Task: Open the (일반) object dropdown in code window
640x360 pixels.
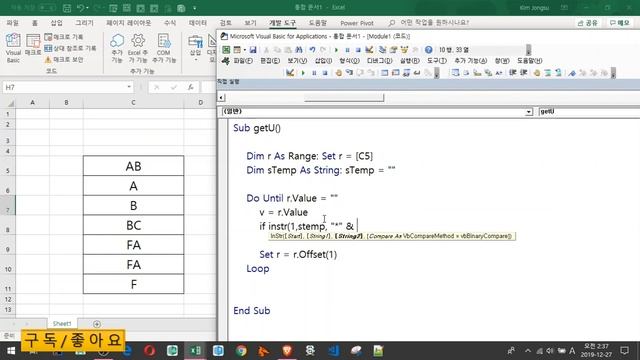Action: (x=529, y=111)
